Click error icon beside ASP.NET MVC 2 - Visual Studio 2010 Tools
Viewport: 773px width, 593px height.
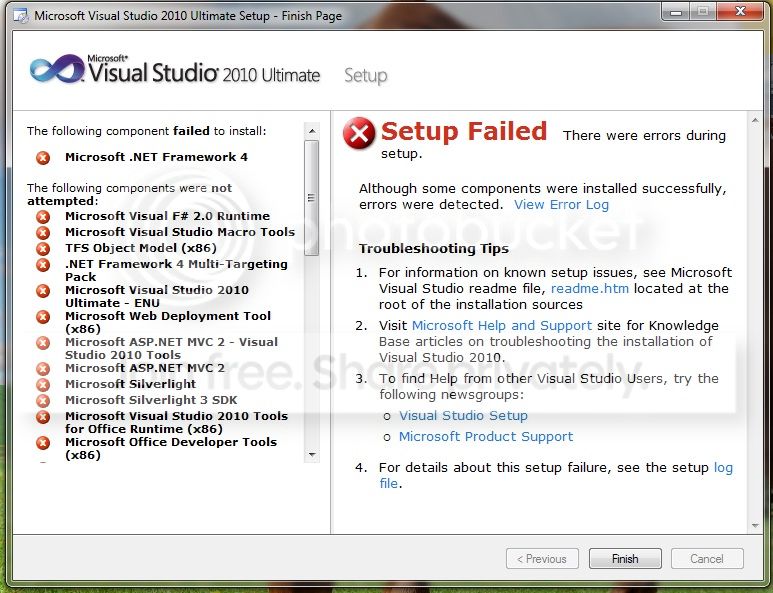click(x=43, y=343)
